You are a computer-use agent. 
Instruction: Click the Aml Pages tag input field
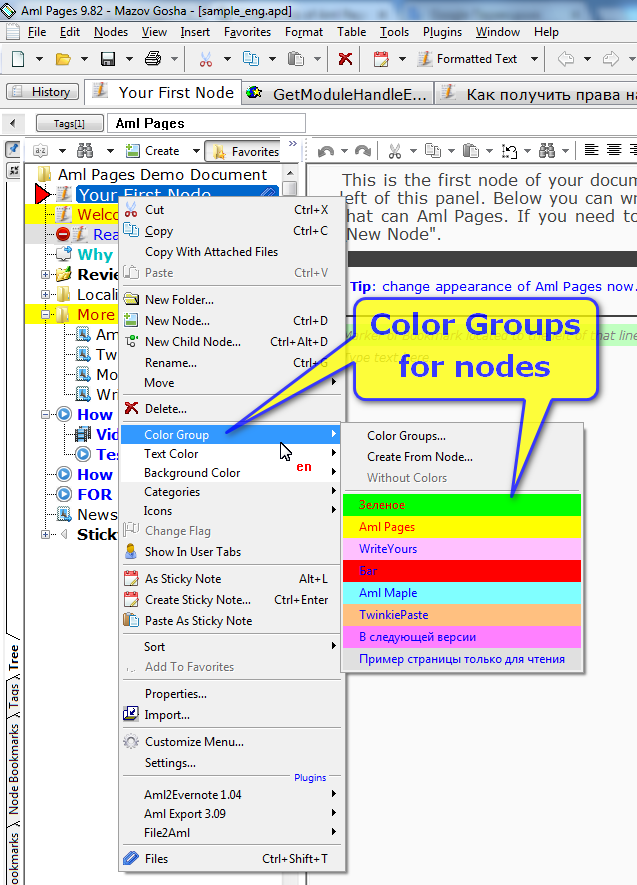pos(207,123)
